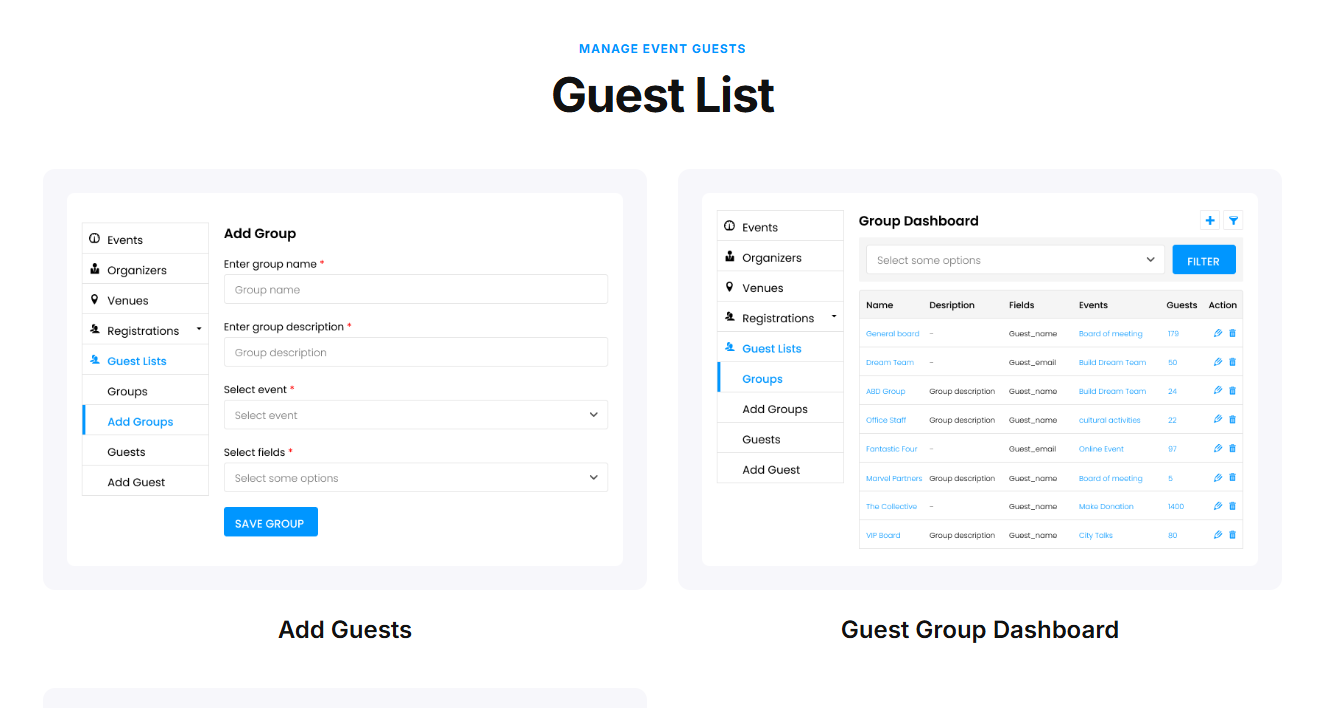
Task: Delete the Office Staff group
Action: [1232, 420]
